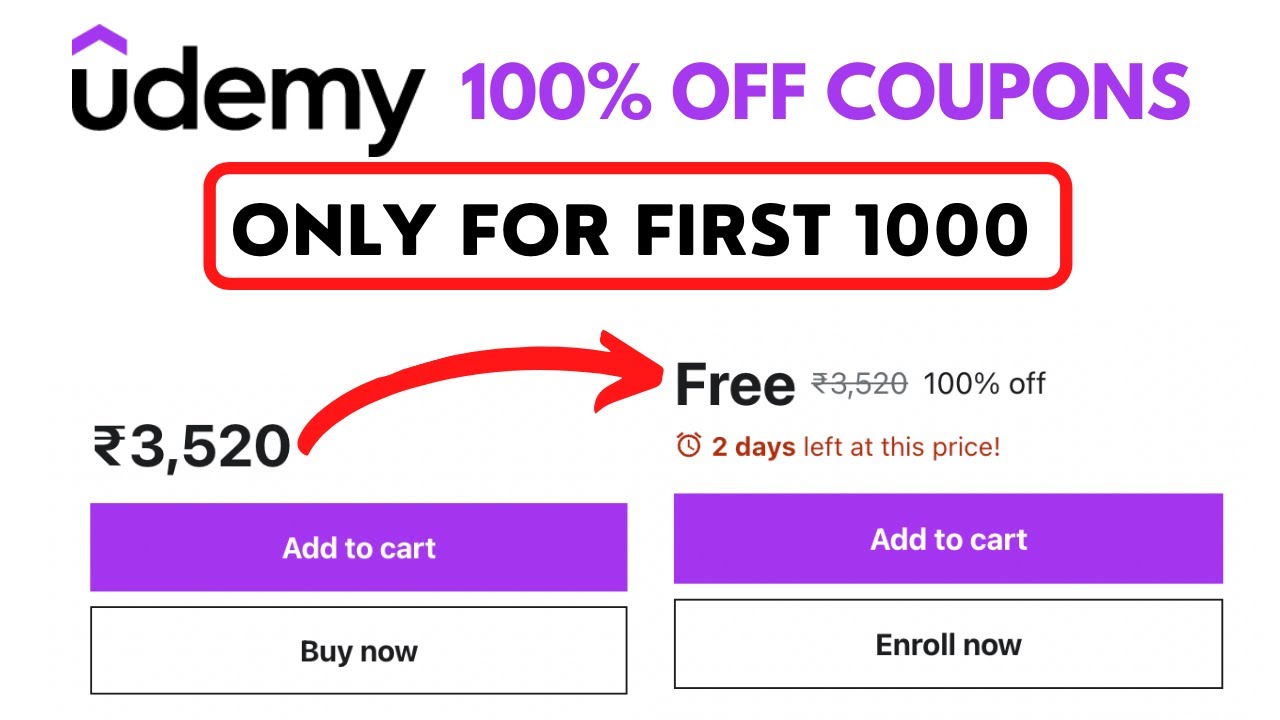The height and width of the screenshot is (720, 1280).
Task: Click the 100% off label next to Free
Action: click(985, 383)
